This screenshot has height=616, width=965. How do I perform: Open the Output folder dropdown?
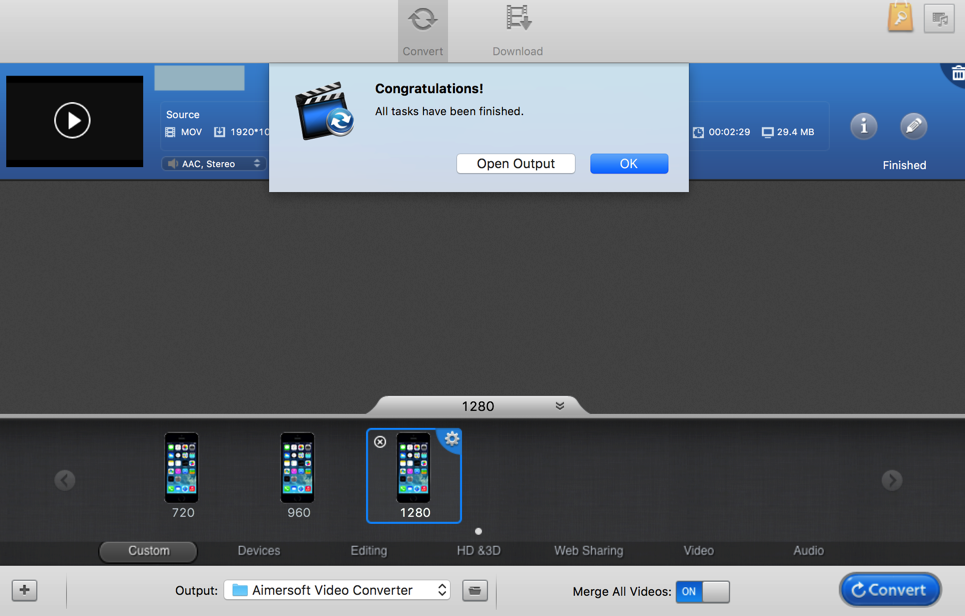tap(337, 590)
